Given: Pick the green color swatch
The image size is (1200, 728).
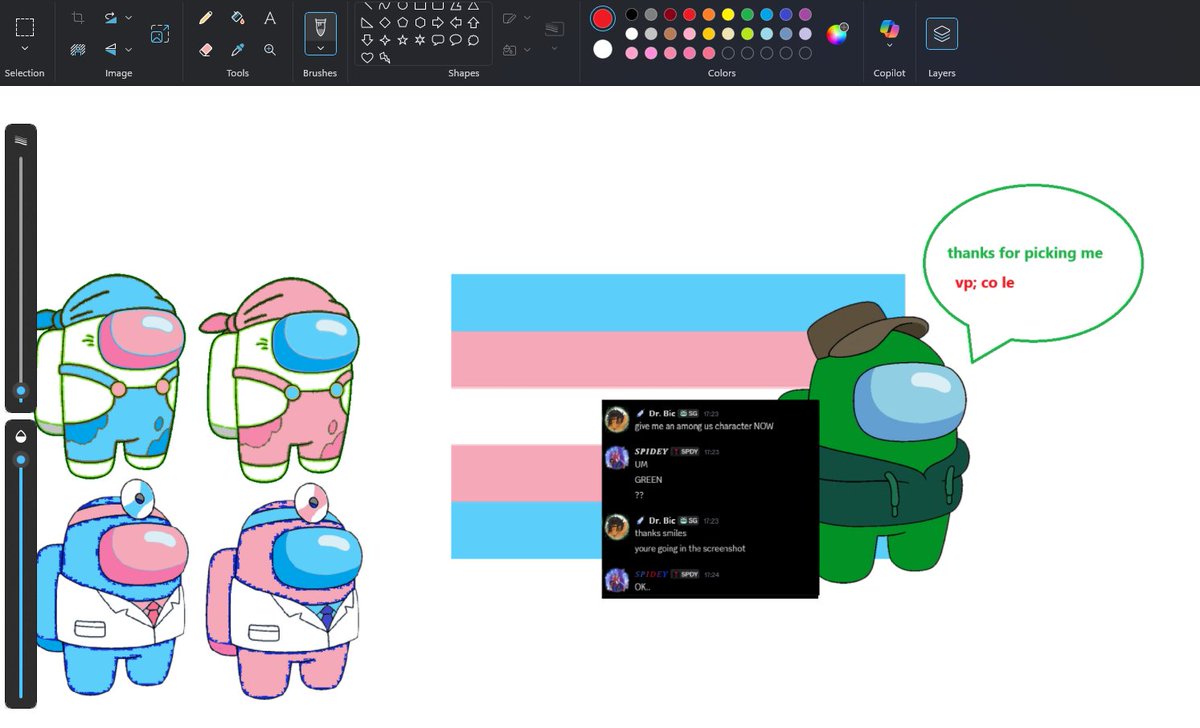Looking at the screenshot, I should coord(747,14).
